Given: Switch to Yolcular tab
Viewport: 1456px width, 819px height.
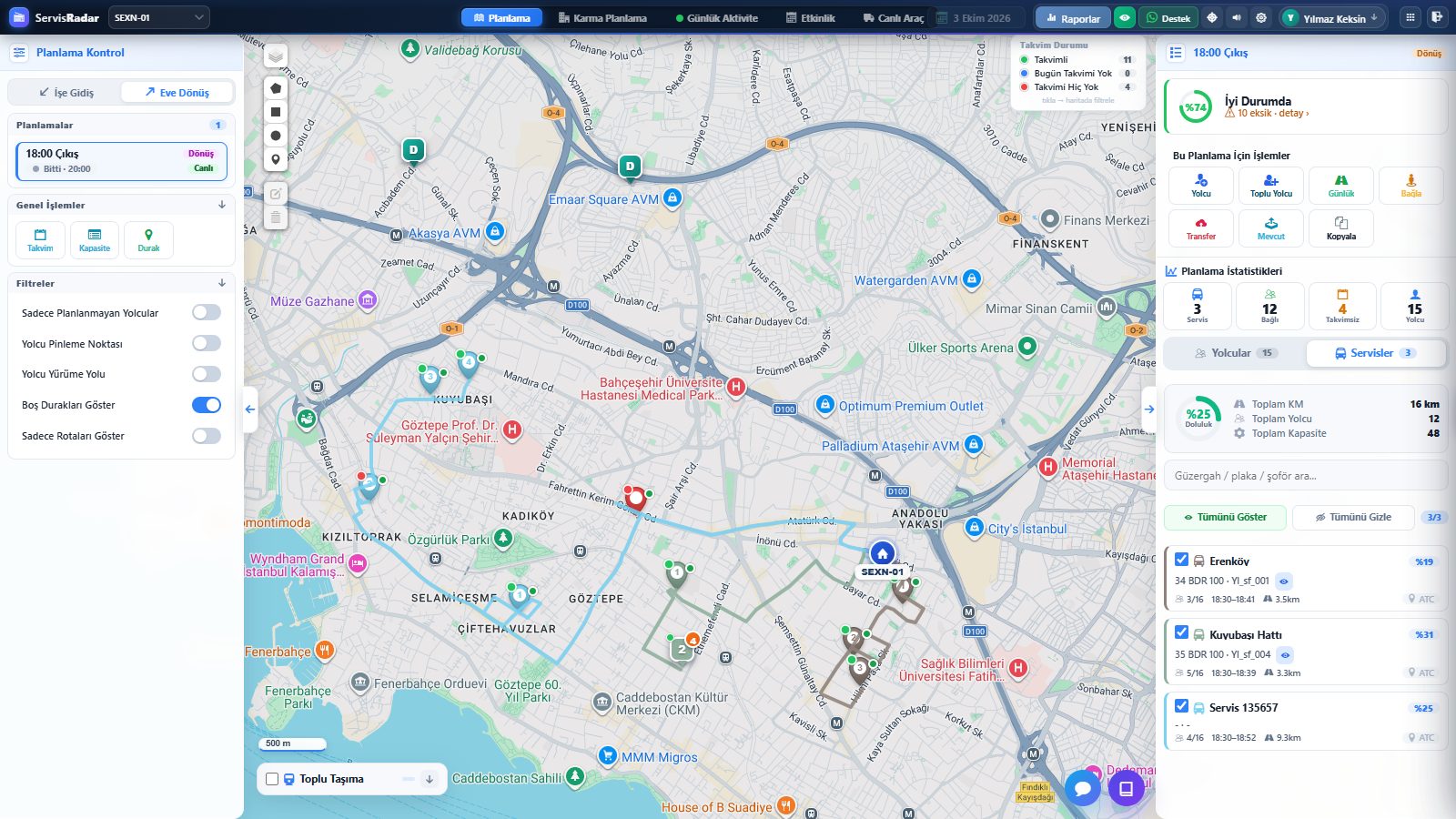Looking at the screenshot, I should click(1235, 353).
